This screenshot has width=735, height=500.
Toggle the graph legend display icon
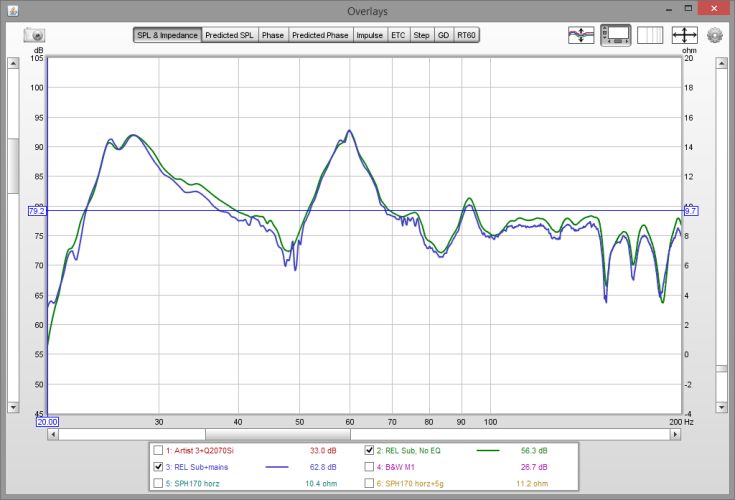(x=614, y=35)
